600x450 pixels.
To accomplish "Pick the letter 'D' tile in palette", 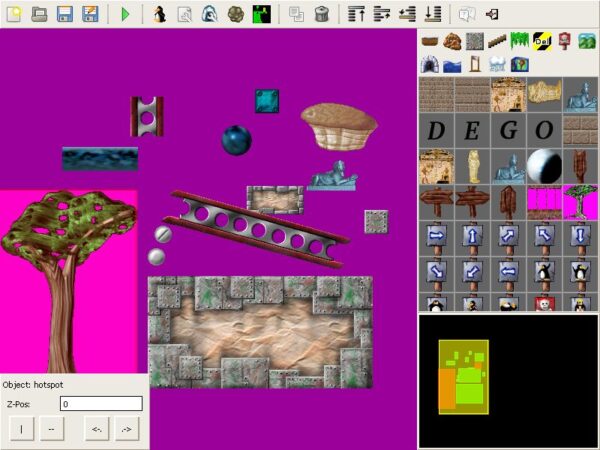I will pos(436,130).
